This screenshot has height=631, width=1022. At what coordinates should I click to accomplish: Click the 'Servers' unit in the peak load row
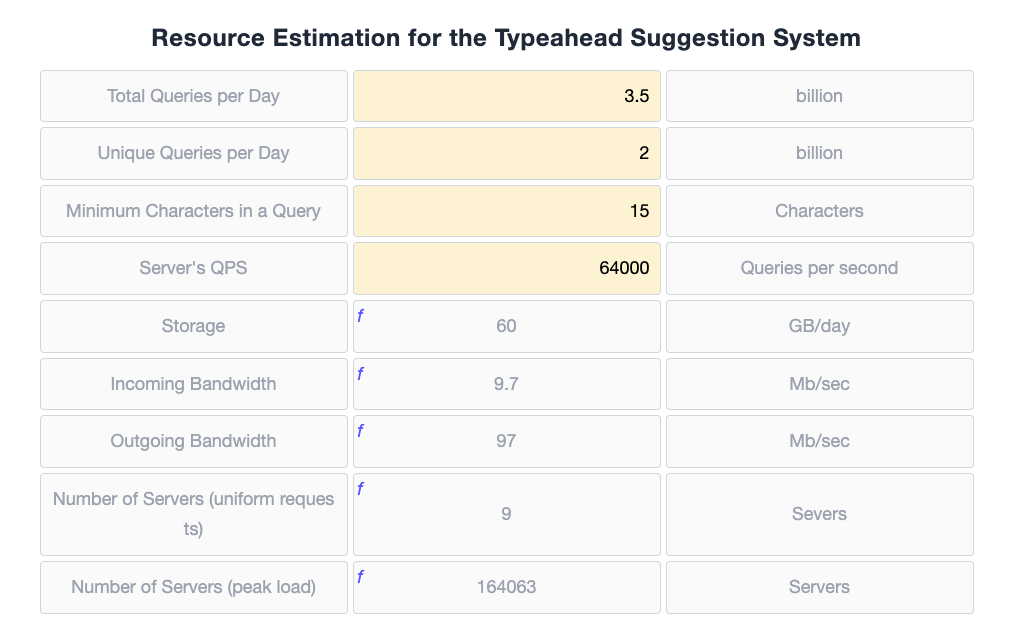coord(819,587)
